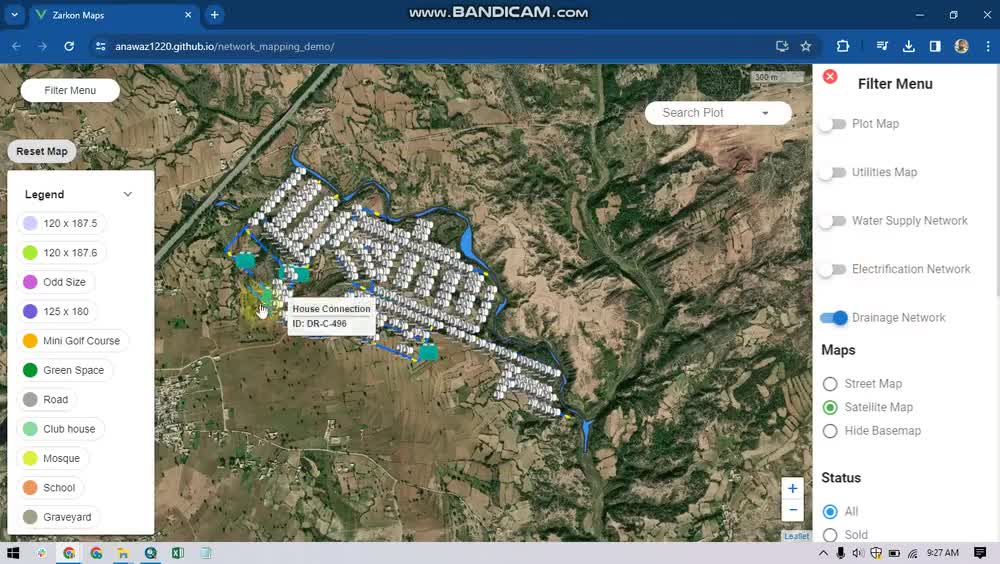Viewport: 1000px width, 564px height.
Task: Open new browser tab with plus
Action: (215, 15)
